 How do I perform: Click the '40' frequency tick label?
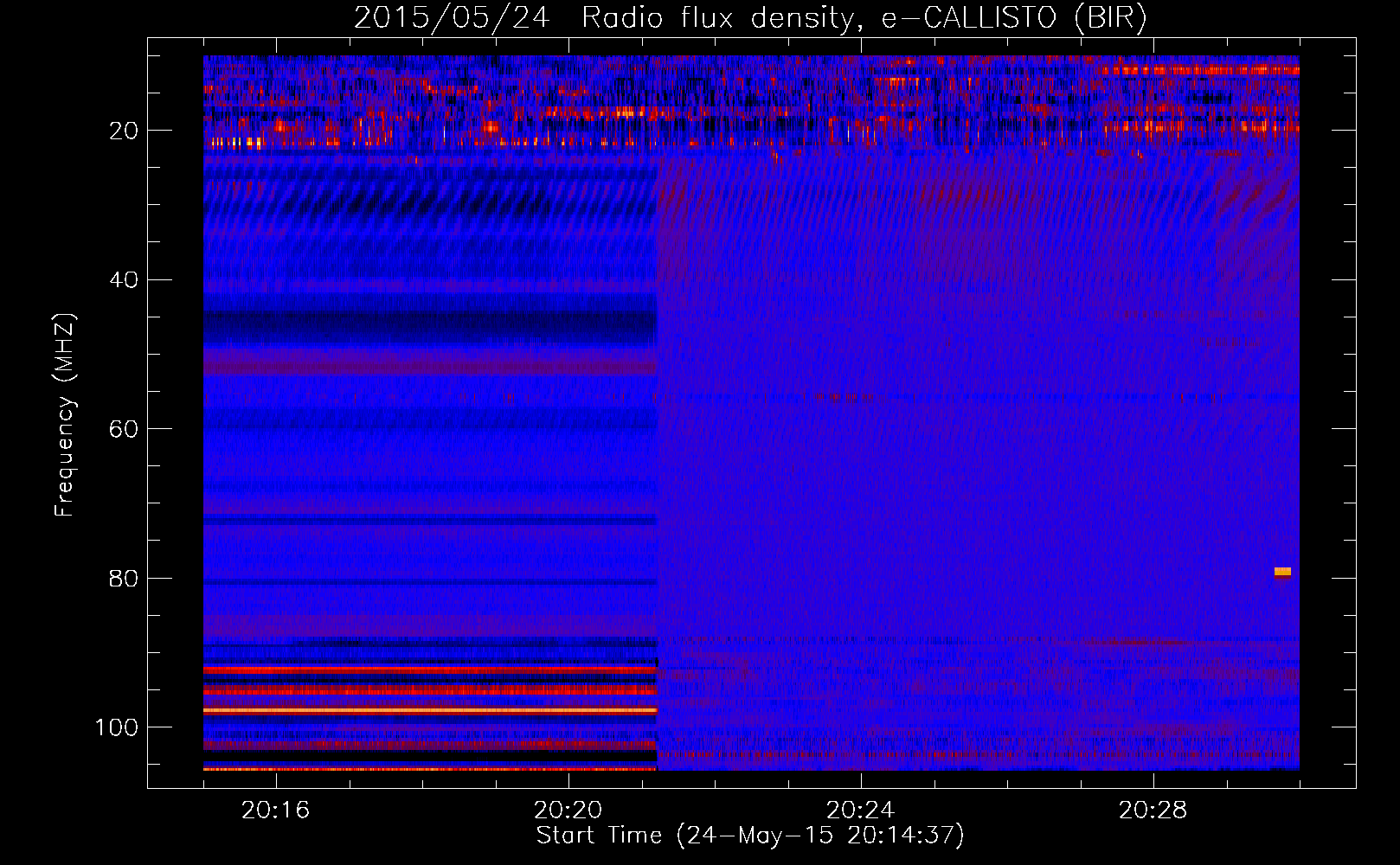[124, 280]
